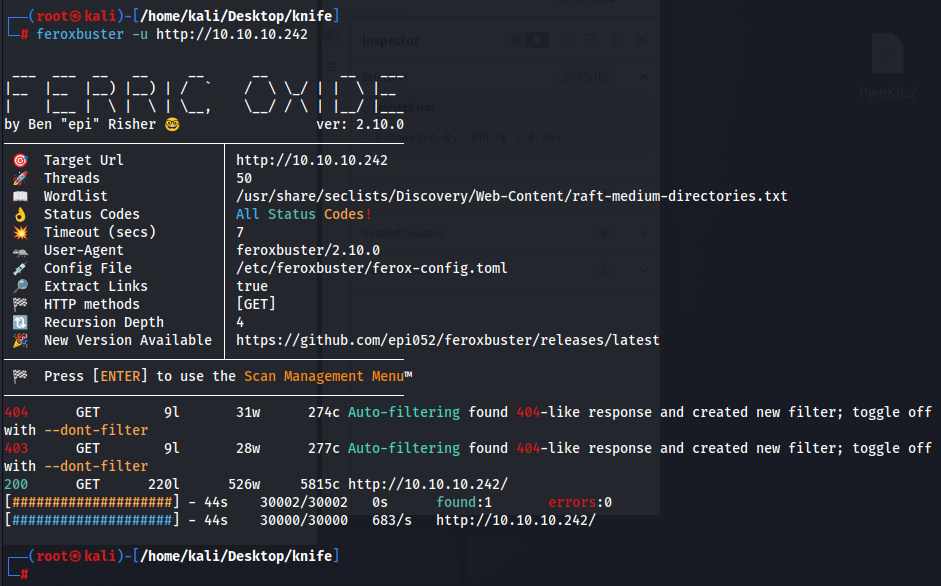Click the second --dont-filter text after 403 line
941x586 pixels.
coord(96,467)
